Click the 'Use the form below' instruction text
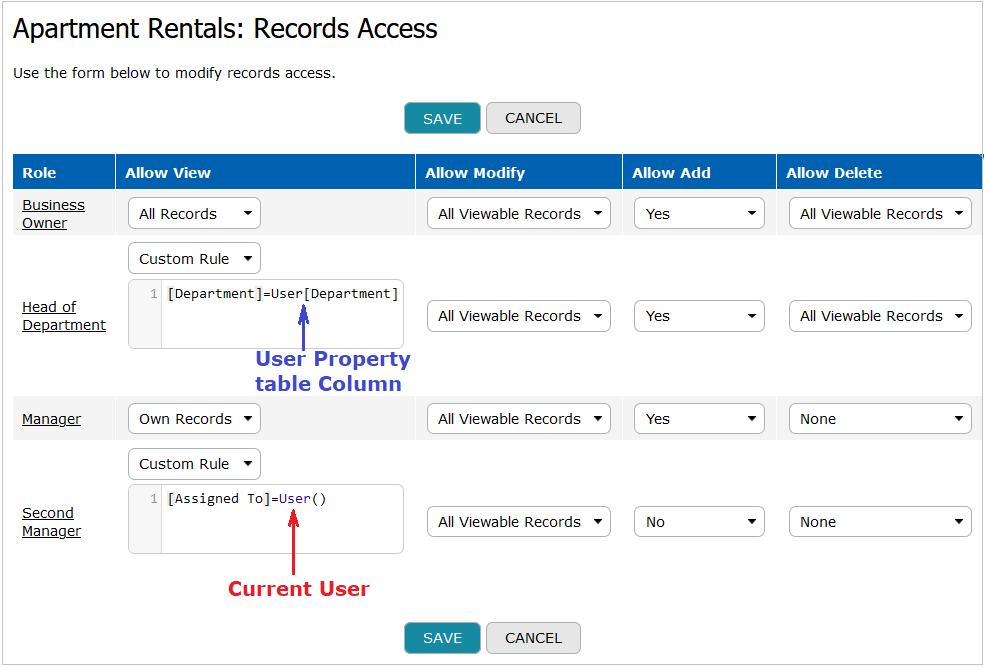Image resolution: width=985 pixels, height=667 pixels. tap(174, 73)
